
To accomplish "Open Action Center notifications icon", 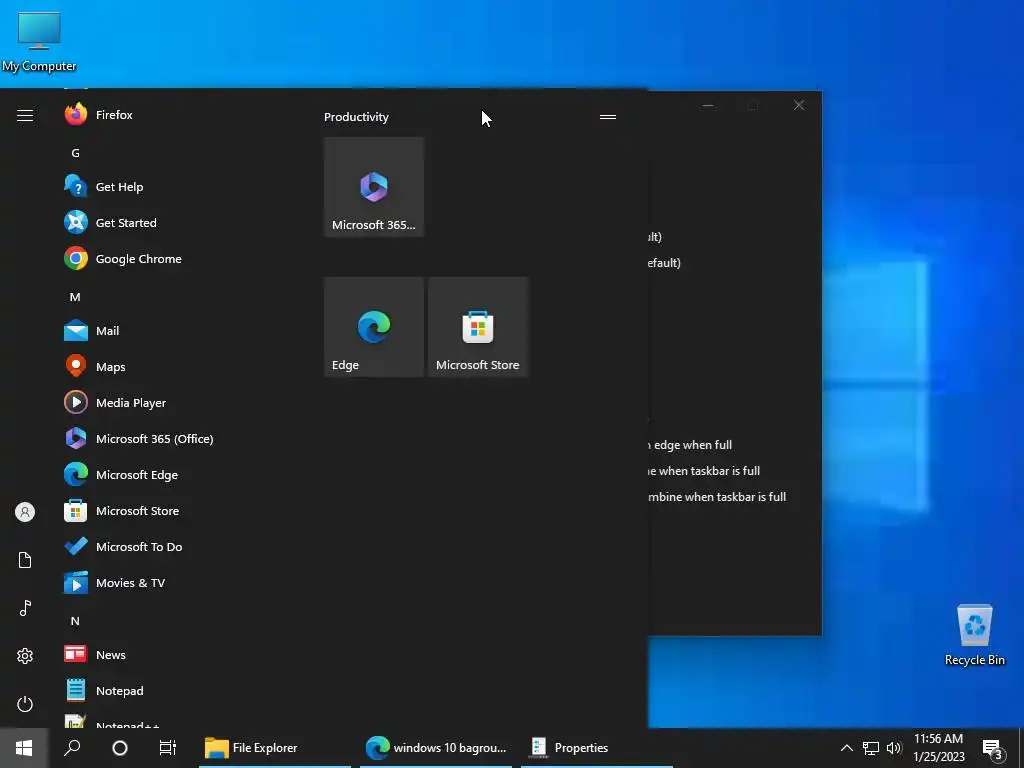I will tap(993, 749).
